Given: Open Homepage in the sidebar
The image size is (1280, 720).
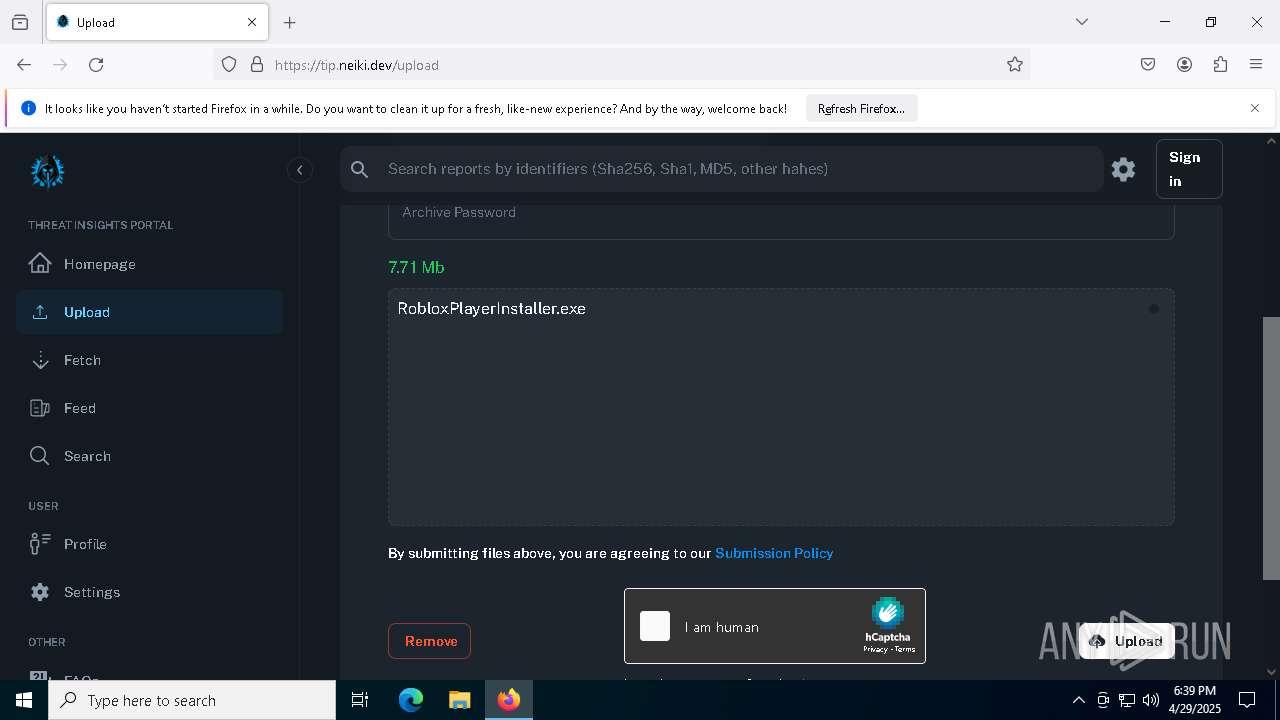Looking at the screenshot, I should [149, 264].
